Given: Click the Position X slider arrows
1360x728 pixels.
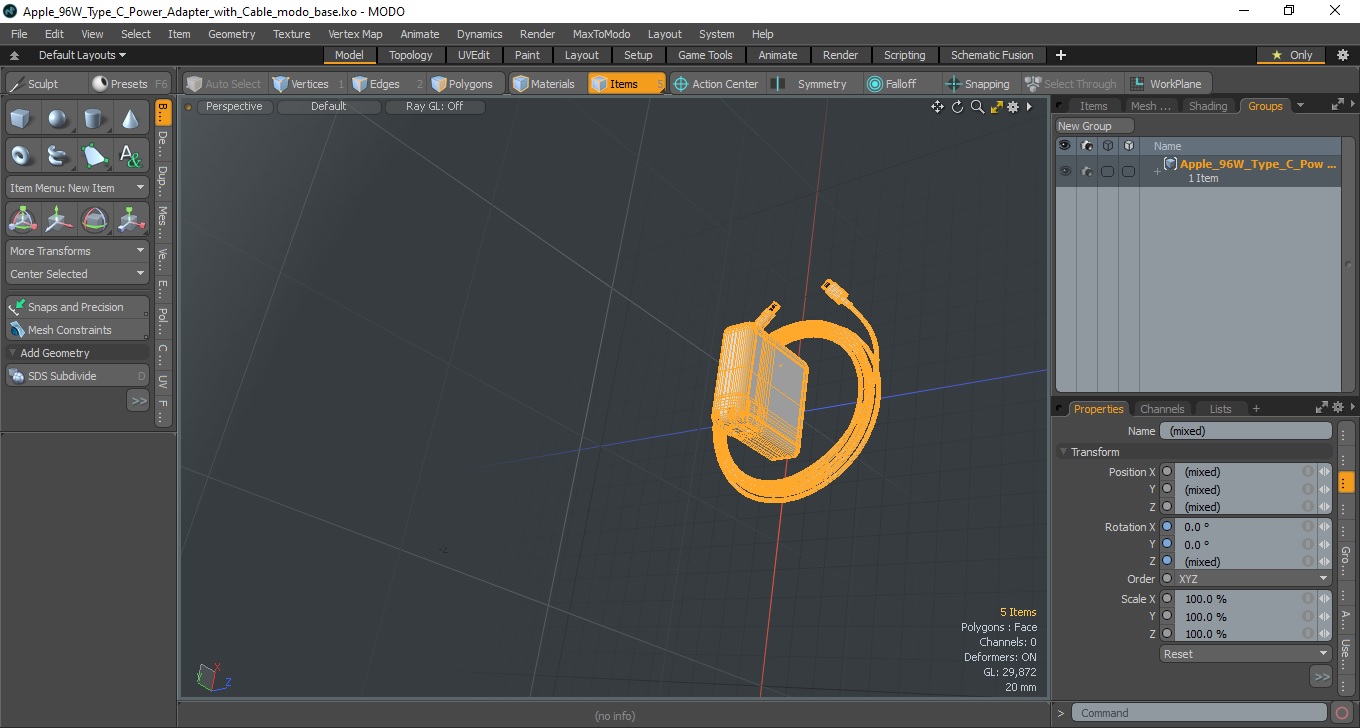Looking at the screenshot, I should (1325, 472).
